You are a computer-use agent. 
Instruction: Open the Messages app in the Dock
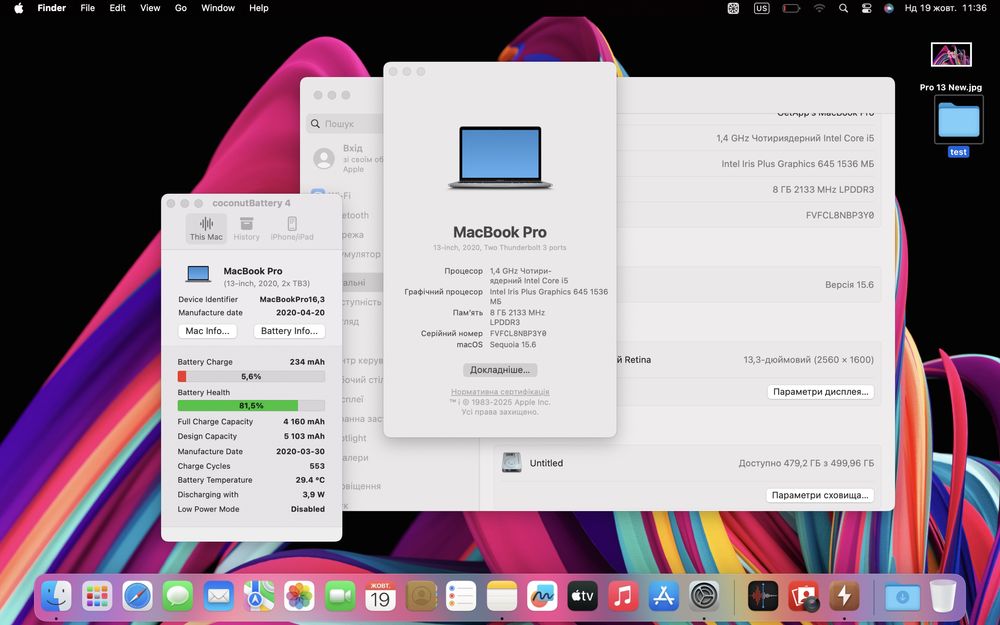coord(178,596)
